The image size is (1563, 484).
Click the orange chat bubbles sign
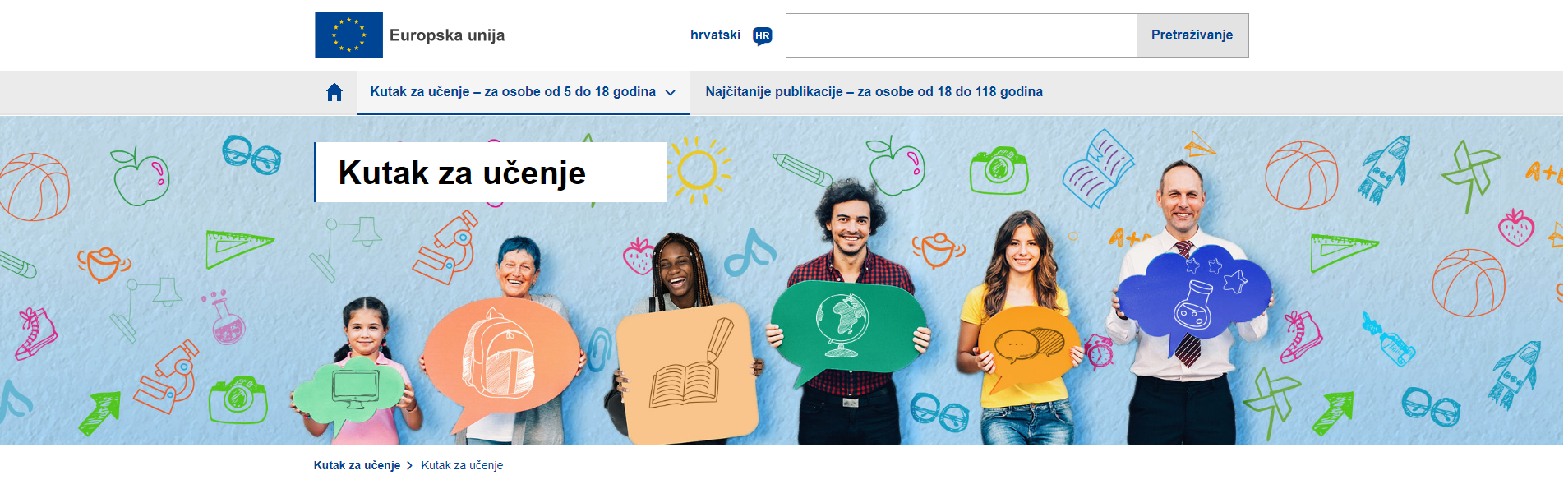1030,352
